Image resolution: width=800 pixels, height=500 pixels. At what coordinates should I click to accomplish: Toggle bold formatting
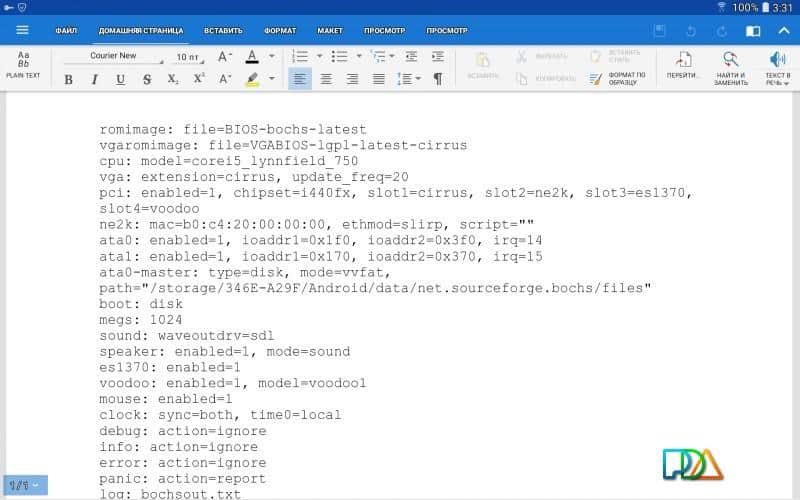(x=68, y=79)
